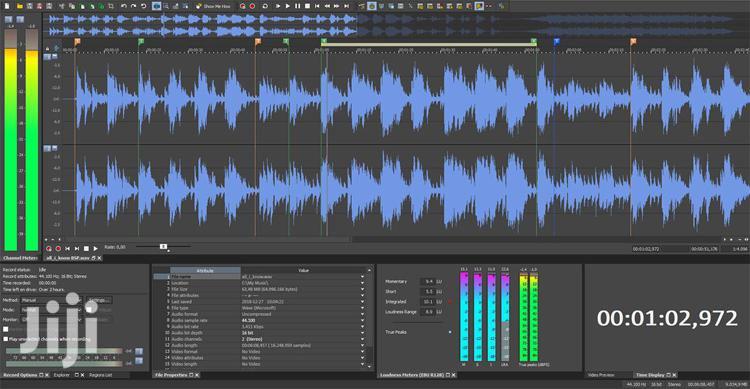Click the selected region bar on the ruler
Viewport: 750px width, 389px height.
pos(429,44)
